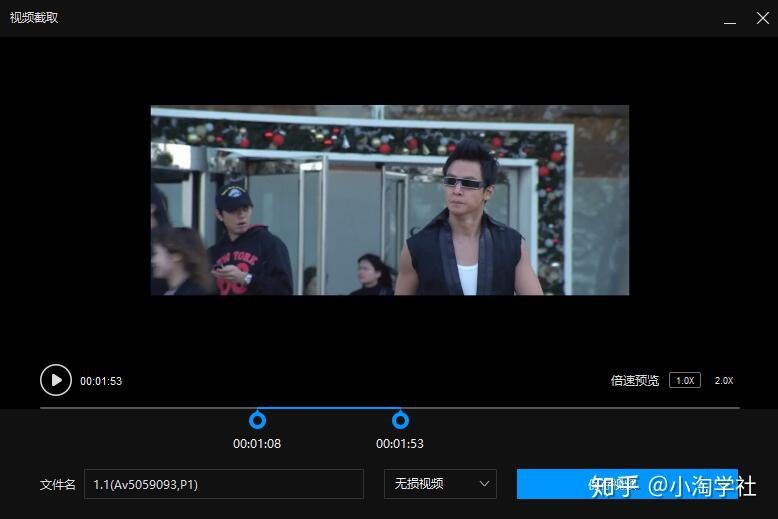
Task: Click the blue selected range on timeline
Action: coord(328,408)
